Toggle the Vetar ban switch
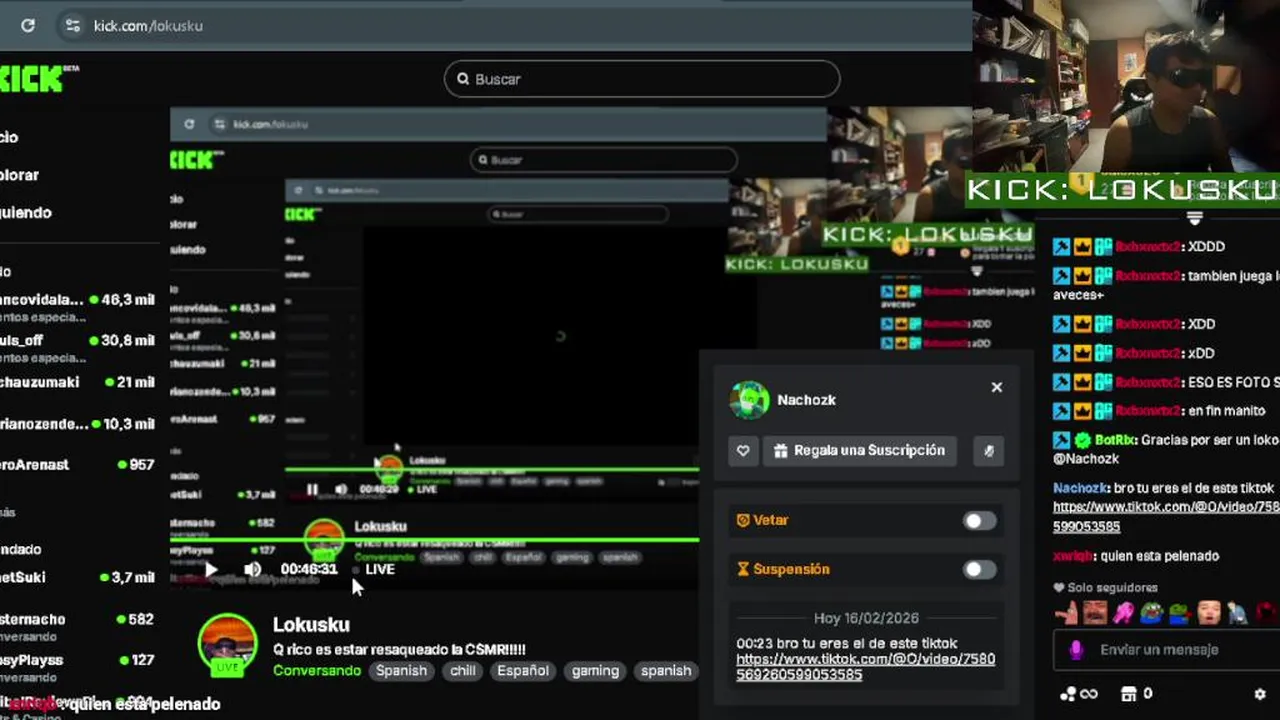Image resolution: width=1280 pixels, height=720 pixels. click(x=979, y=521)
